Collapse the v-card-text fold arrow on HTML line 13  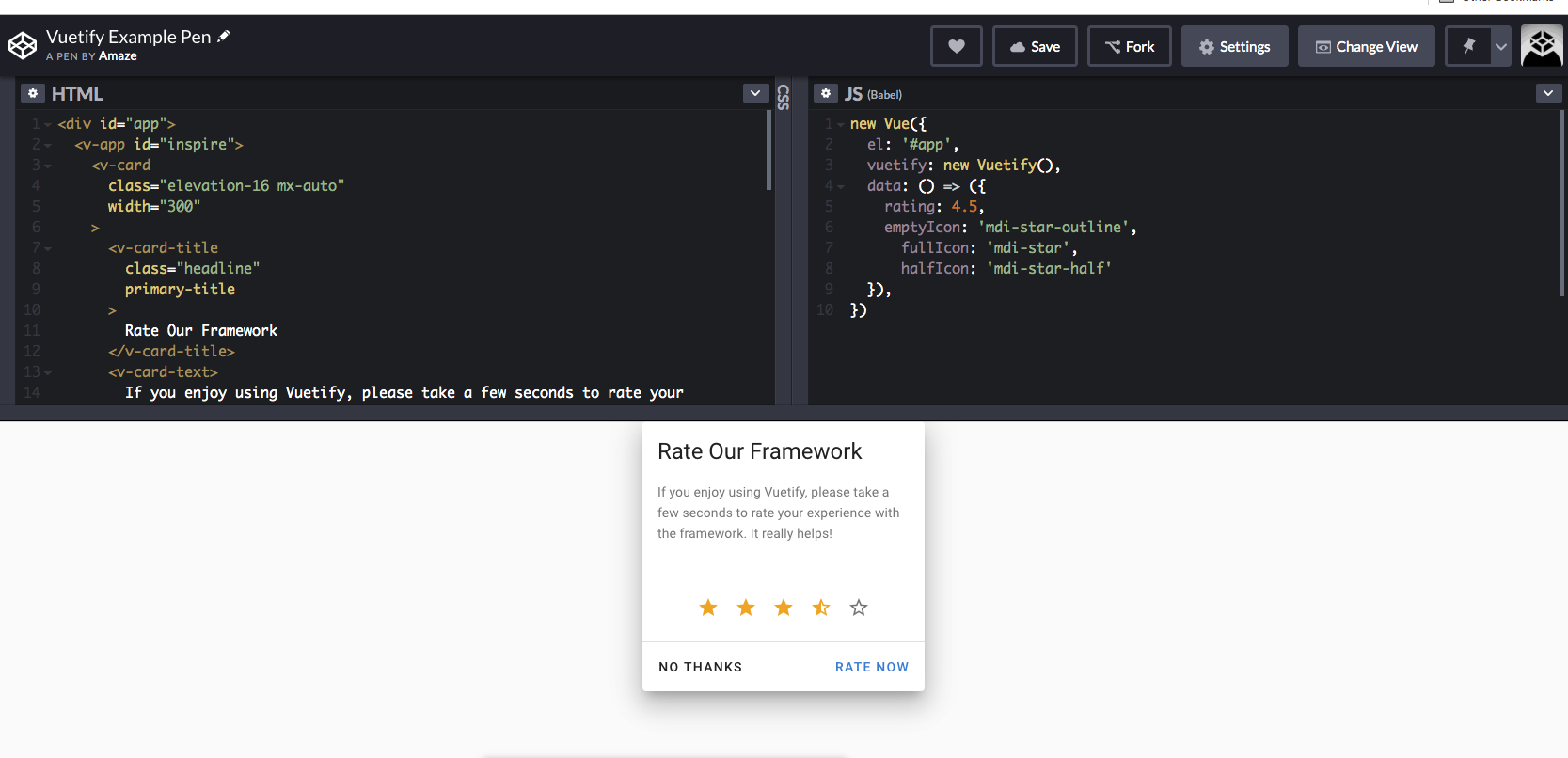(x=48, y=372)
